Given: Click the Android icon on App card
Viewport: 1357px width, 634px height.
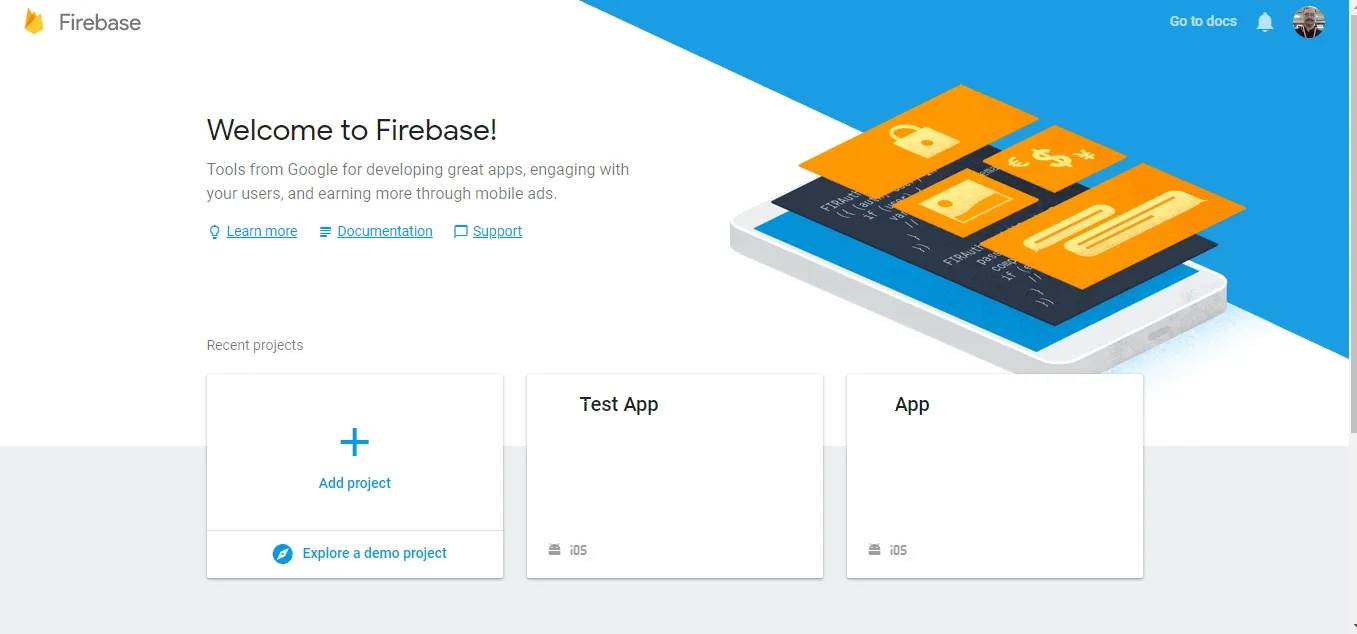Looking at the screenshot, I should point(875,550).
